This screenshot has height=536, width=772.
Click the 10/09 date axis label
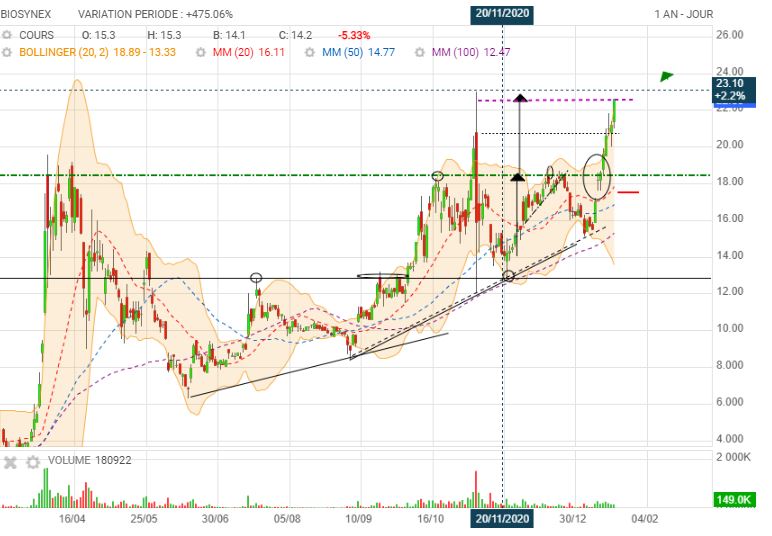(358, 519)
